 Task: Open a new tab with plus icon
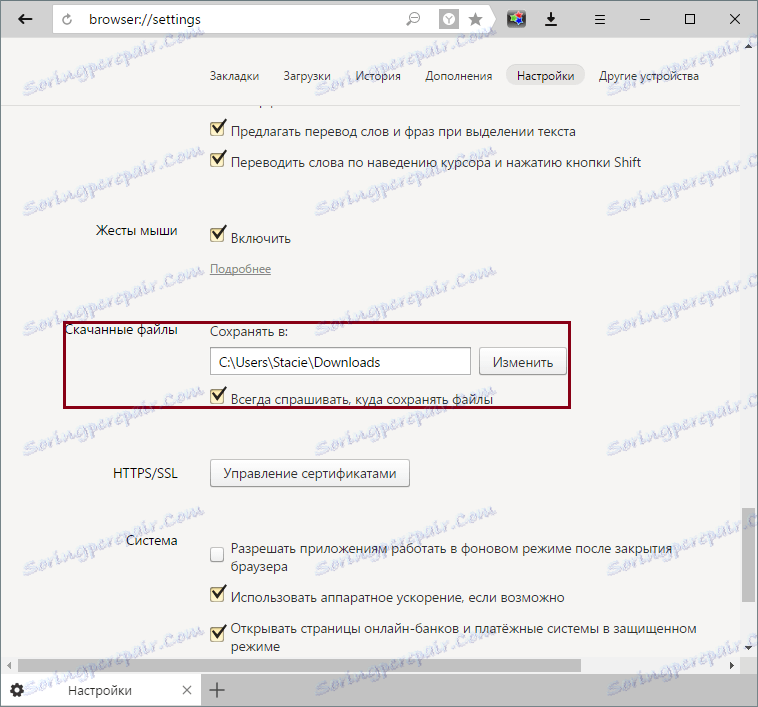217,690
